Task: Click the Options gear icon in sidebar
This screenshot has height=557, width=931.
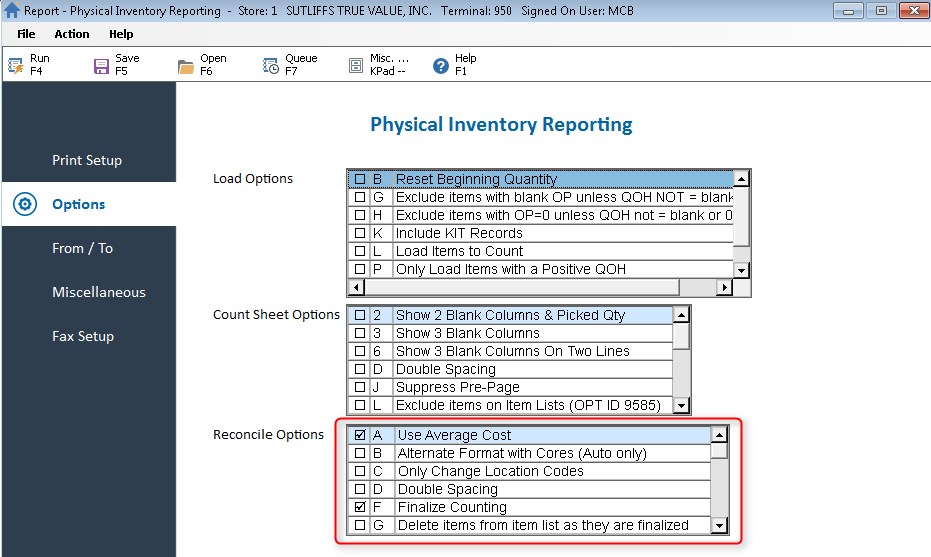Action: click(25, 205)
